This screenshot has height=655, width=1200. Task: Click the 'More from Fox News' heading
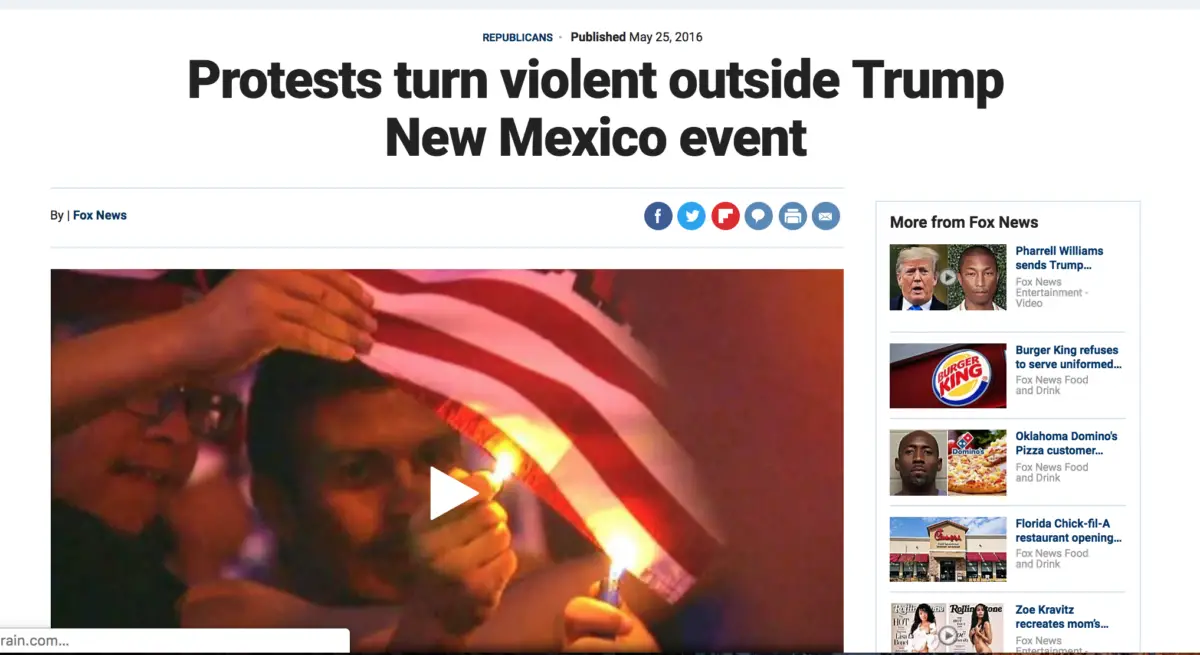pyautogui.click(x=964, y=222)
